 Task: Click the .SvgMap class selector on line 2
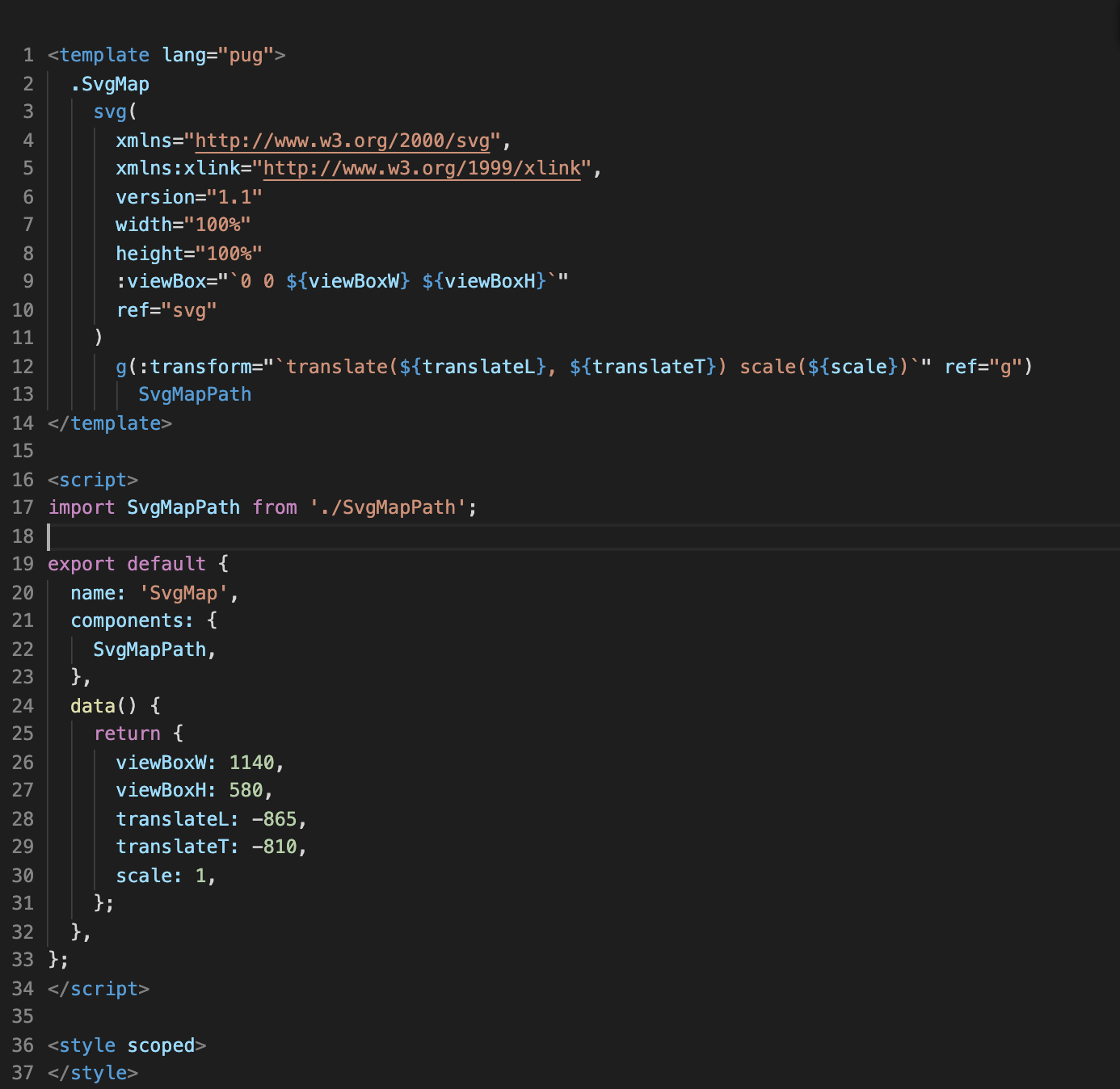point(110,84)
